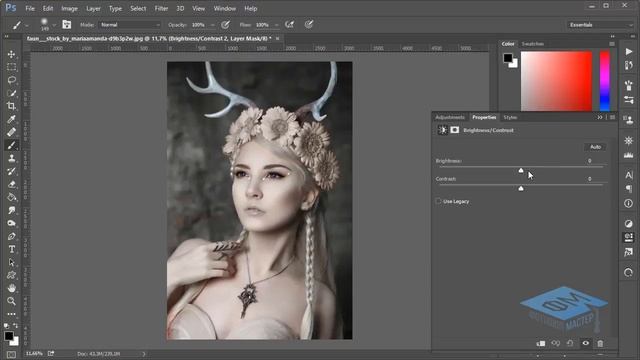Switch to the Adjustments tab
640x360 pixels.
450,118
